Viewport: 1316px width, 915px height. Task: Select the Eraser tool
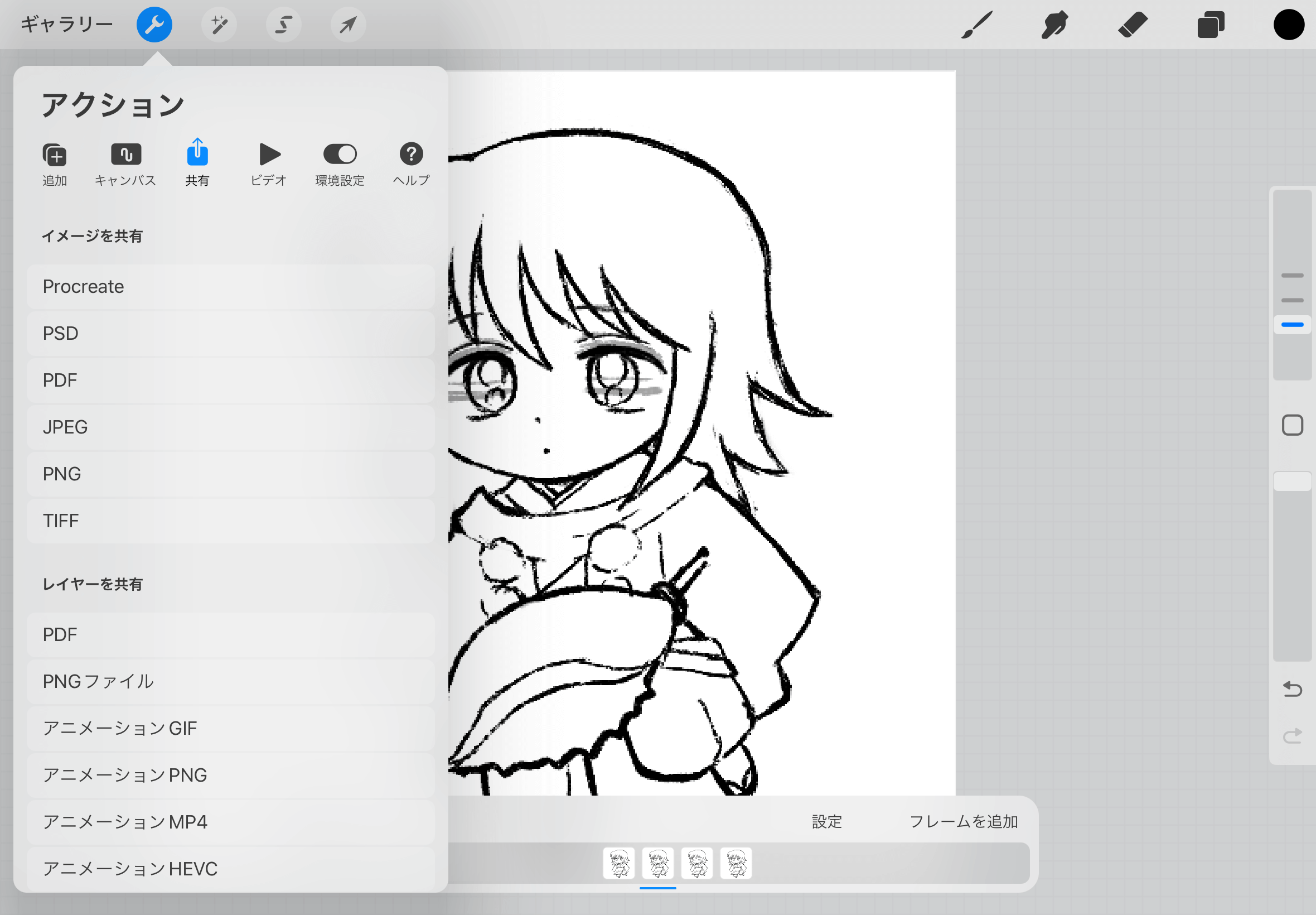pos(1133,25)
